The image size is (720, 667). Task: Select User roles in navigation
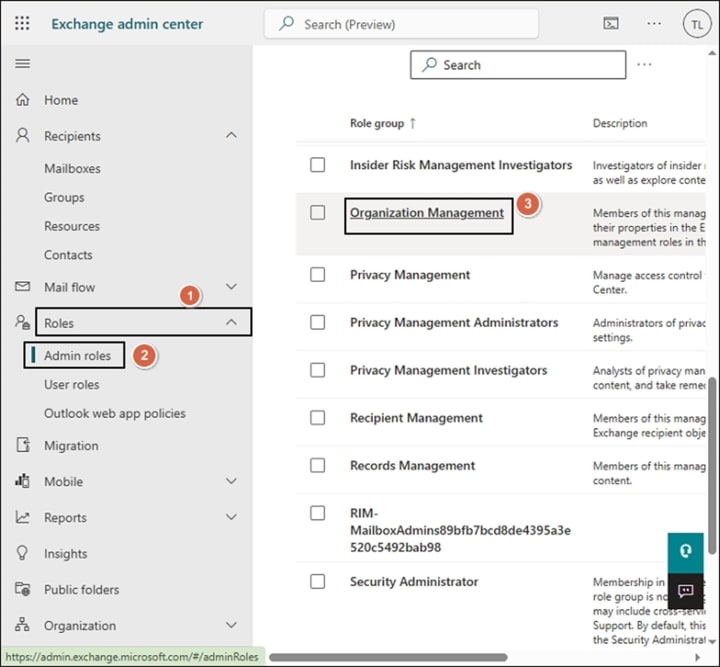point(71,385)
